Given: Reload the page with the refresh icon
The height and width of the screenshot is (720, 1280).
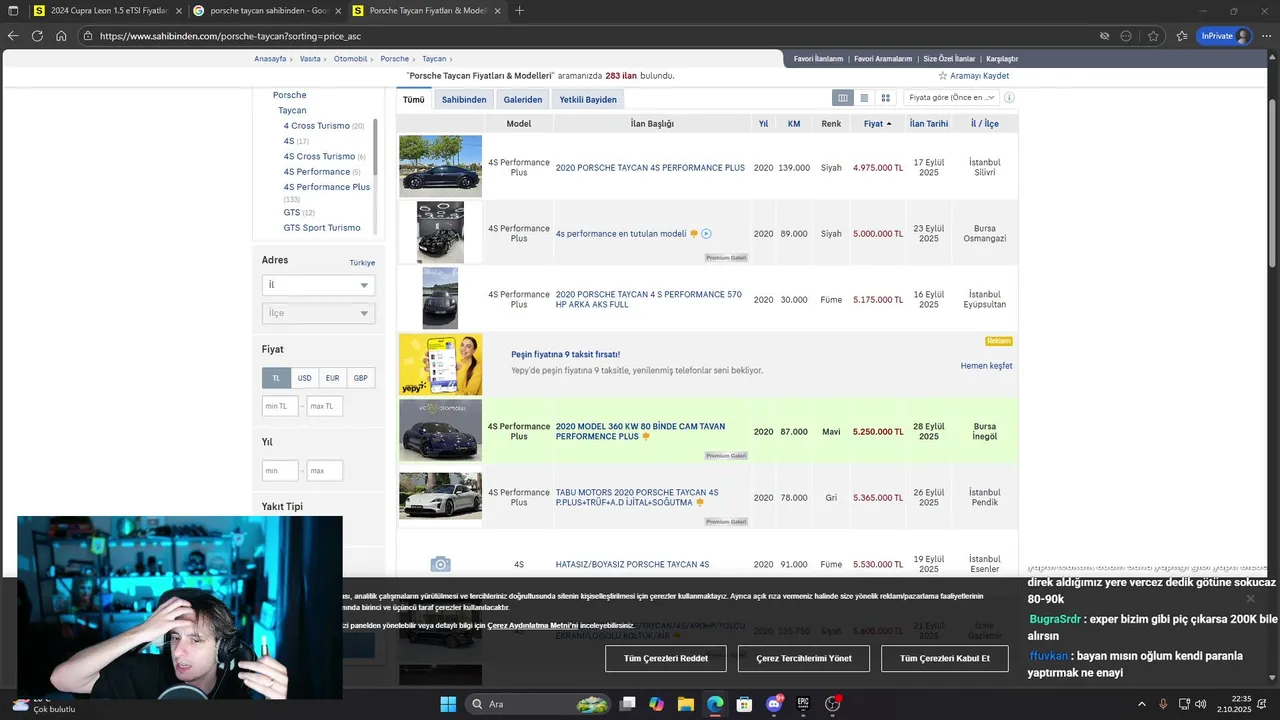Looking at the screenshot, I should pos(37,36).
